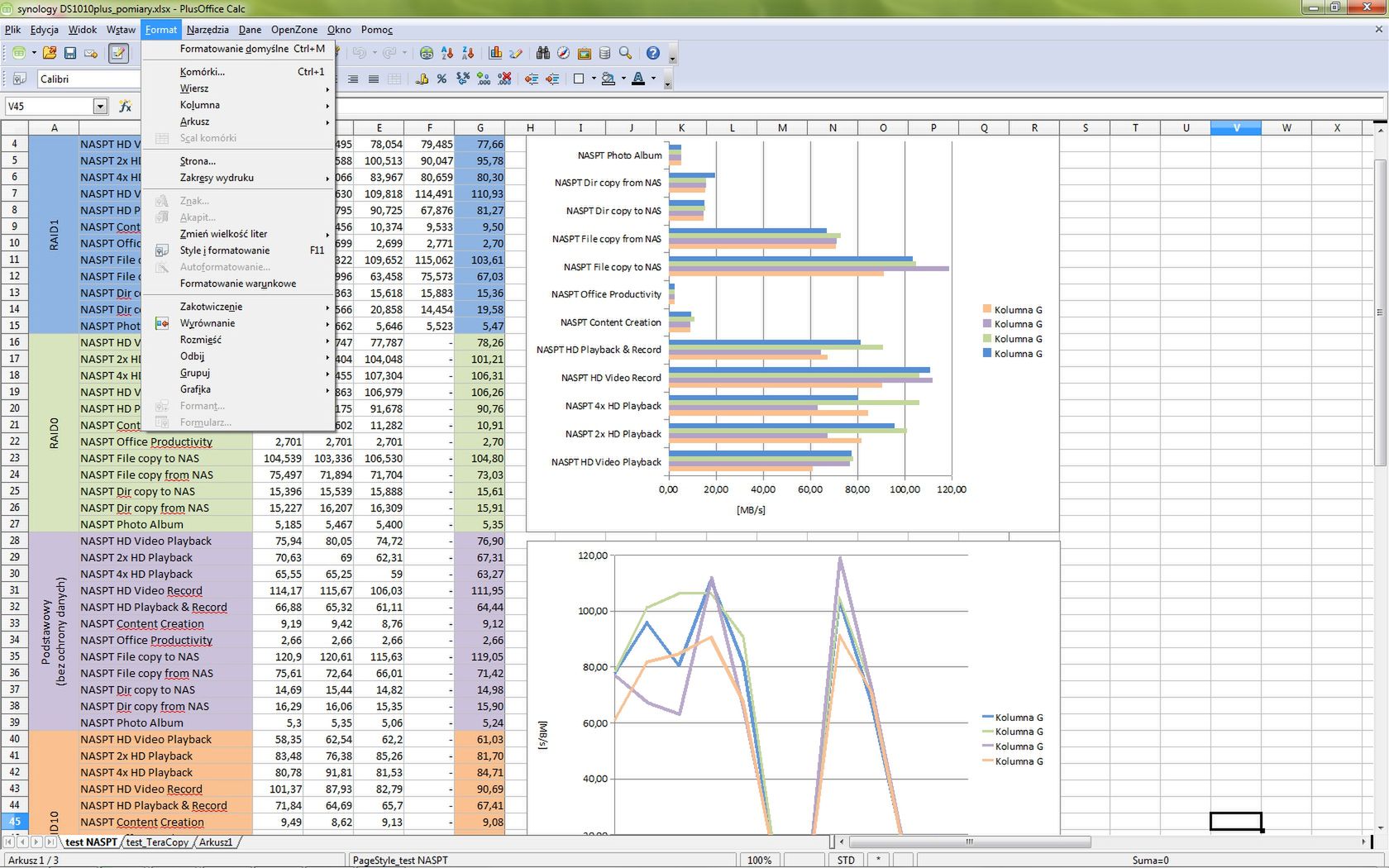Select Komórki... in Format menu

[x=238, y=72]
